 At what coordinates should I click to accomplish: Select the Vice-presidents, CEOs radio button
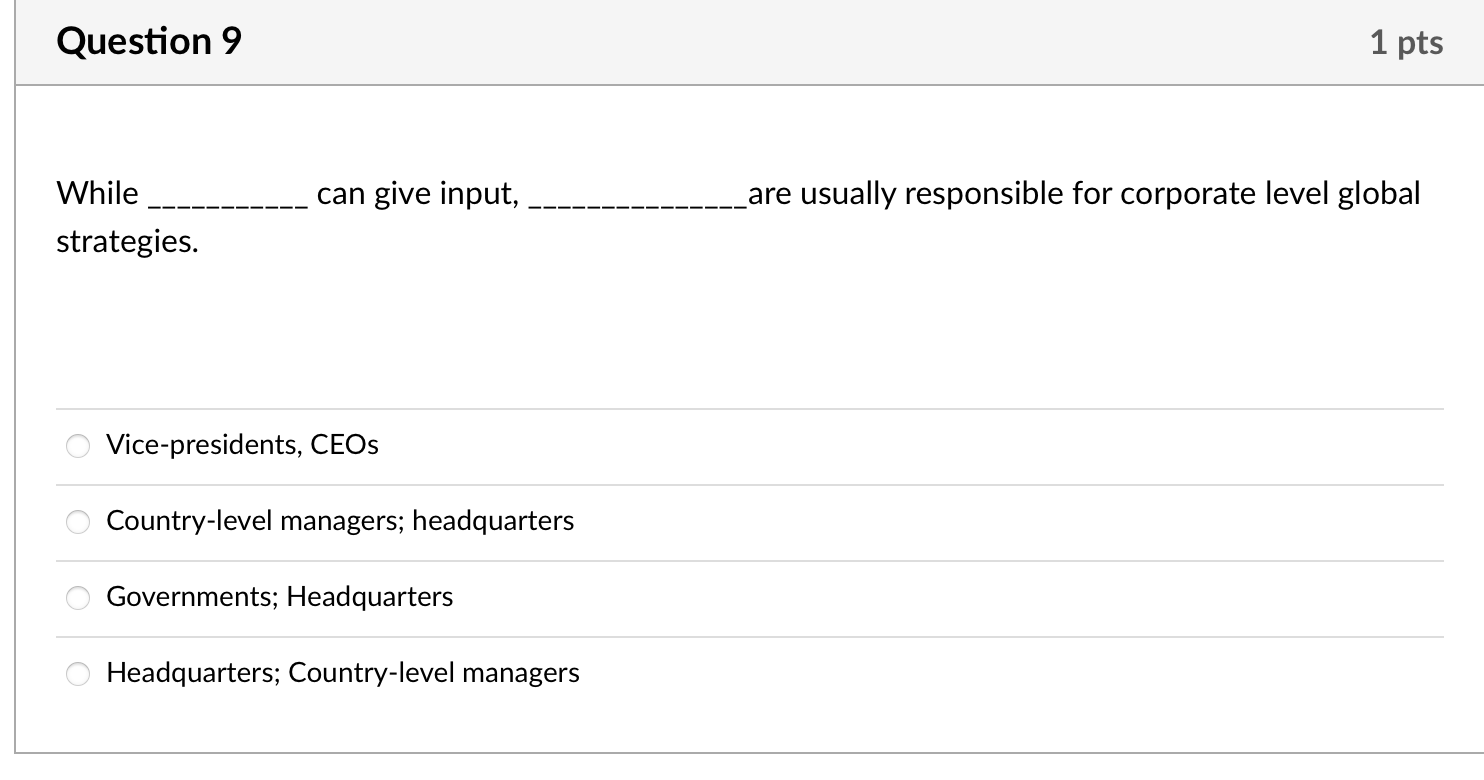(78, 445)
